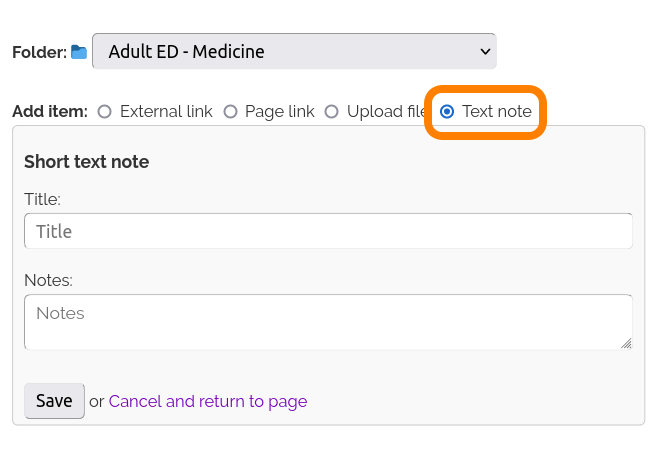Select the Text note radio button

click(447, 112)
